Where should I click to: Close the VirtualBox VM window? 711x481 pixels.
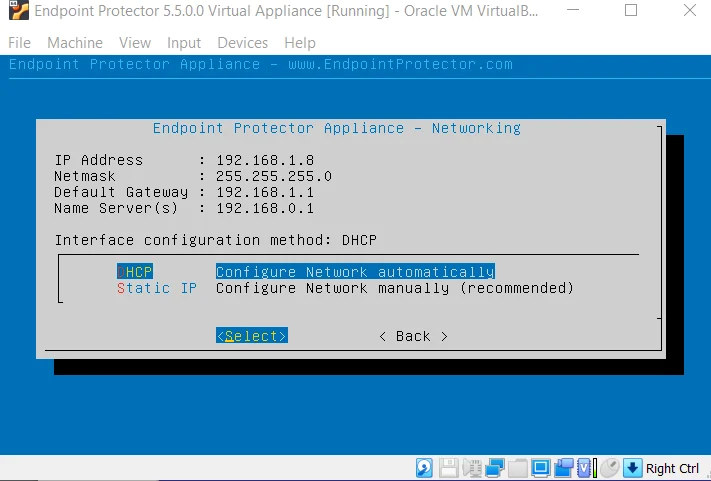(x=690, y=10)
